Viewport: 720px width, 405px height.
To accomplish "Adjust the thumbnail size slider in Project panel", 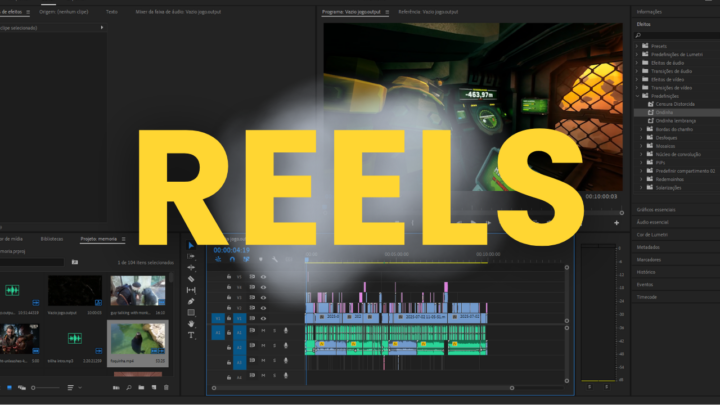I will (43, 387).
